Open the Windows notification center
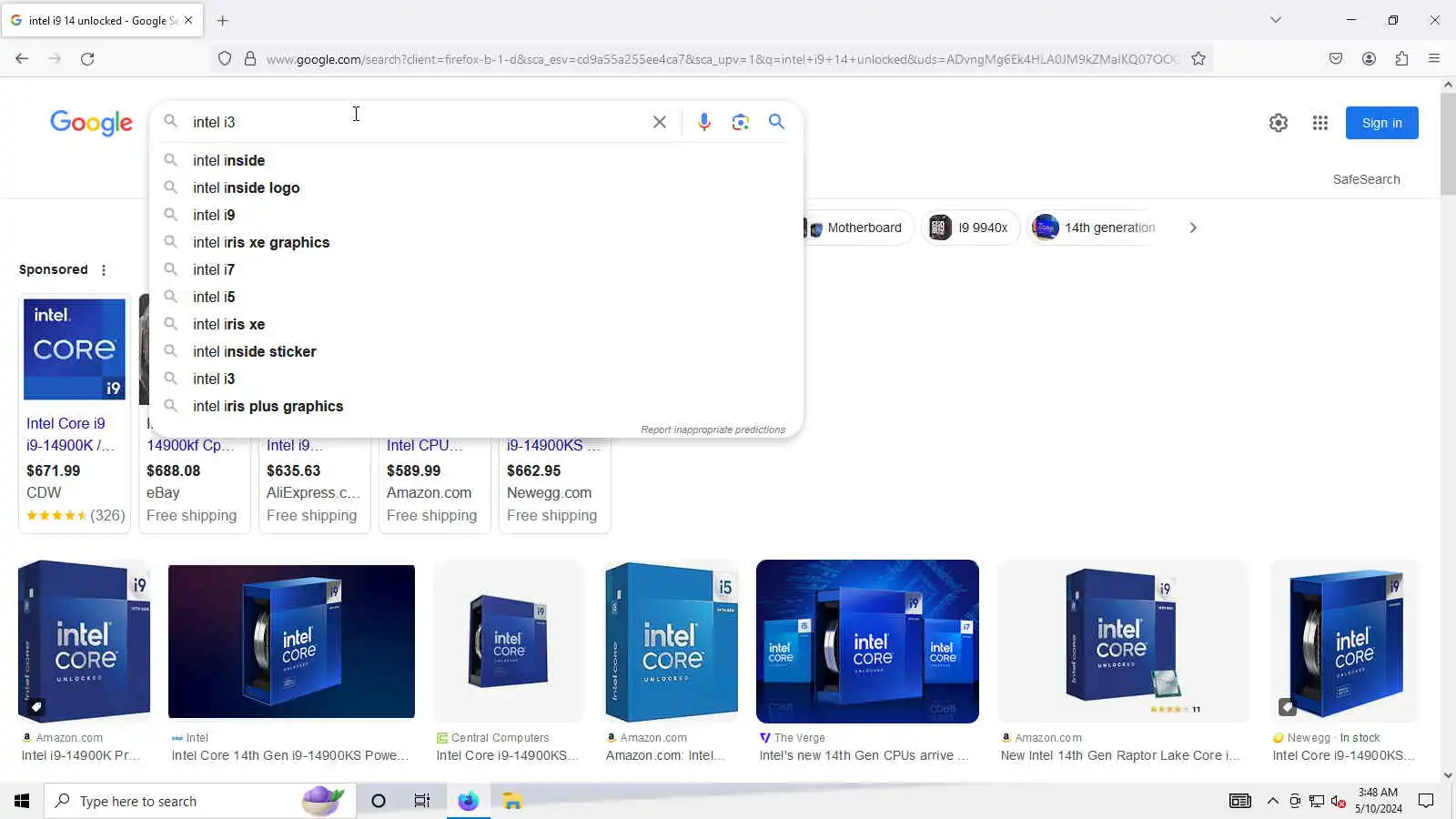 coord(1426,801)
